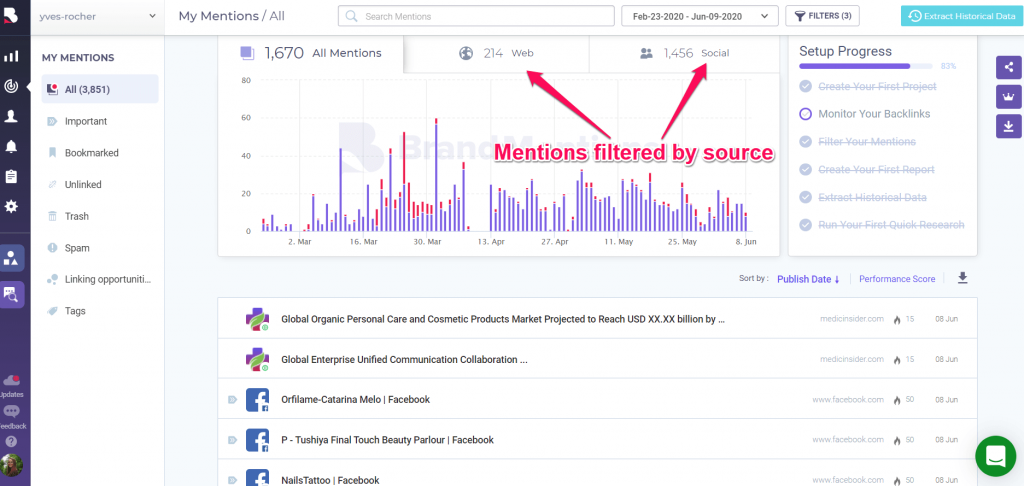Click the medicinsider icon of the Organic Personal Care mention
Screen dimensions: 1024x486
point(257,319)
